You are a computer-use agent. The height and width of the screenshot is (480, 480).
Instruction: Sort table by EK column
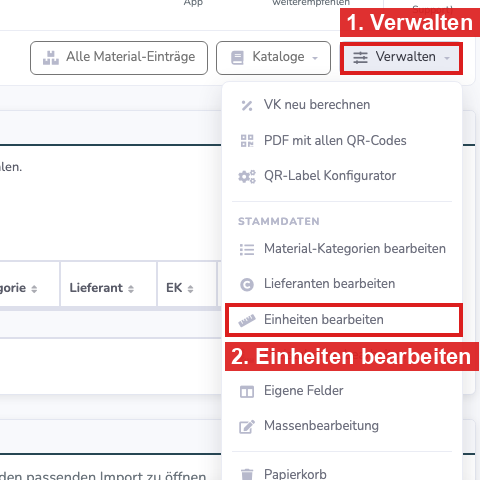point(187,284)
